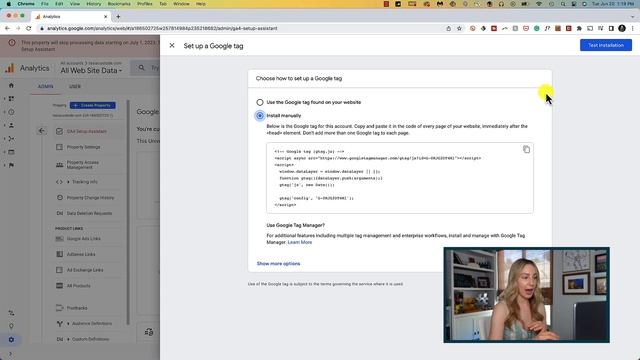Open the Admin gear icon
The width and height of the screenshot is (640, 360).
coord(11,340)
